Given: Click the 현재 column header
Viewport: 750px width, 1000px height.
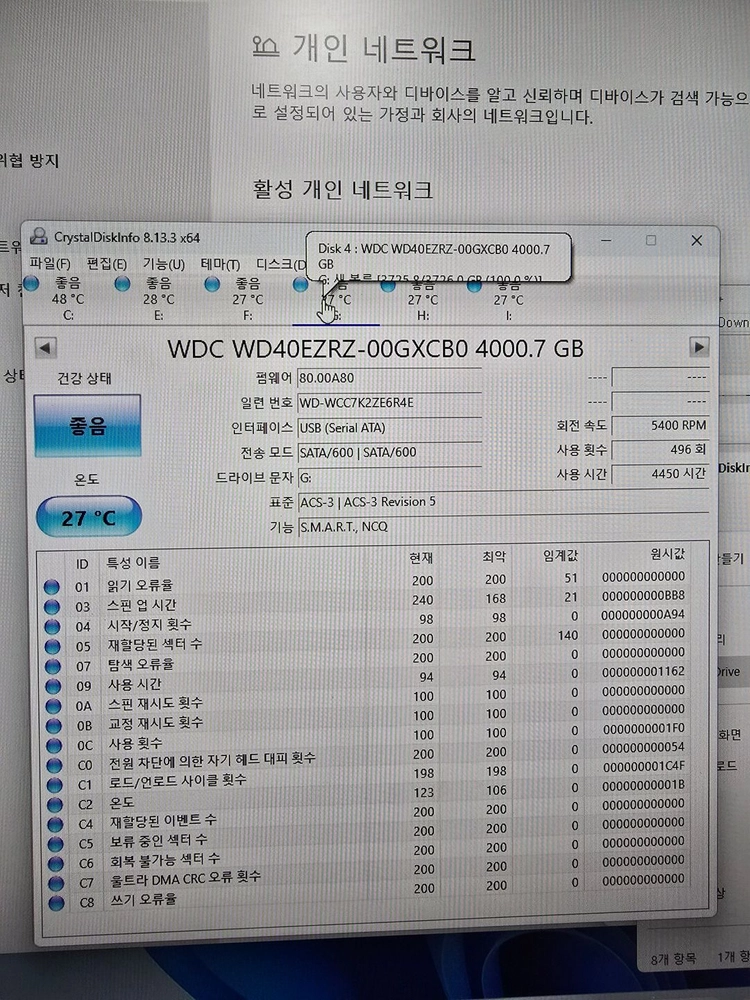Looking at the screenshot, I should click(x=421, y=558).
